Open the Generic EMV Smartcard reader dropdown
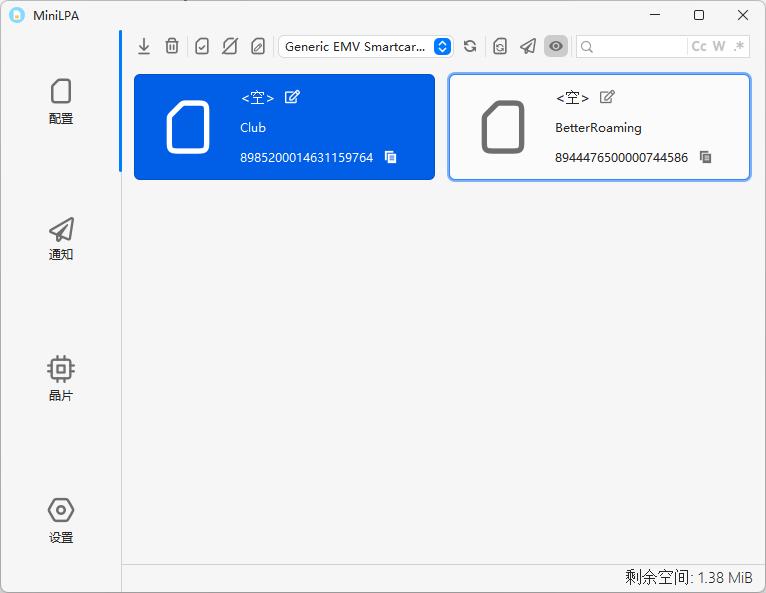Screen dimensions: 766x593 point(366,46)
